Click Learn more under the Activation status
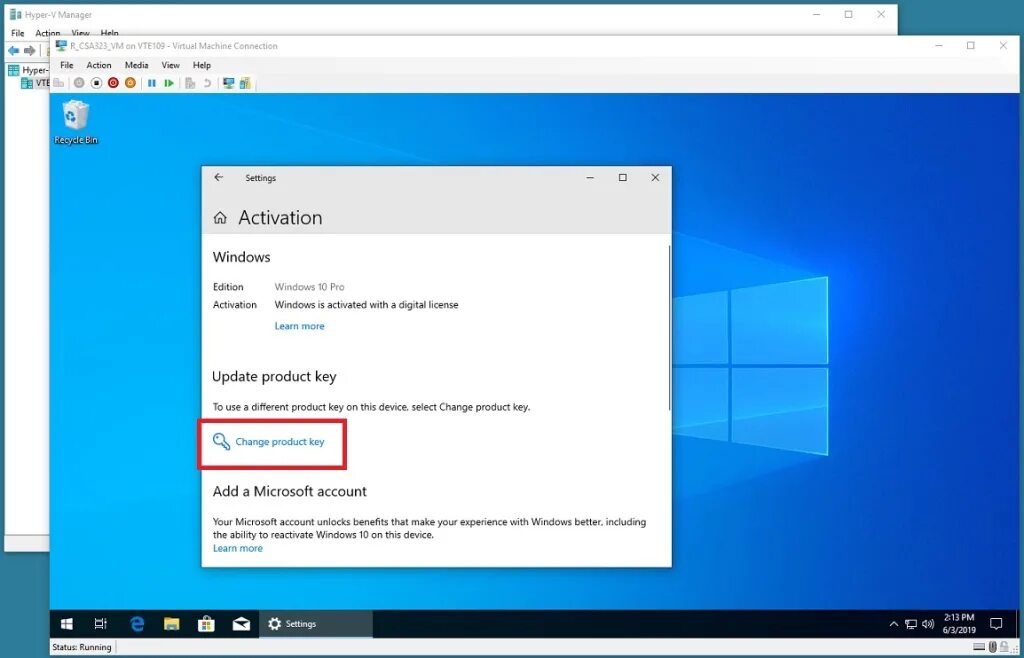Screen dimensions: 1024x658 click(299, 326)
